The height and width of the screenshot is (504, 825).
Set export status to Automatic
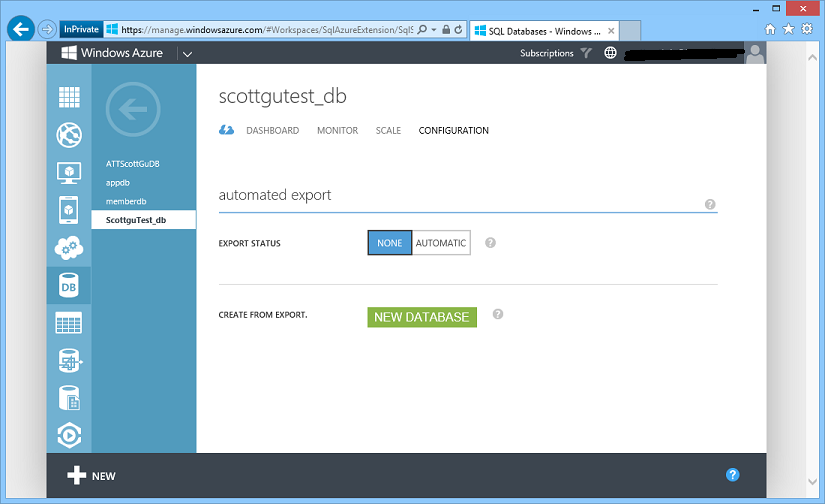point(441,243)
